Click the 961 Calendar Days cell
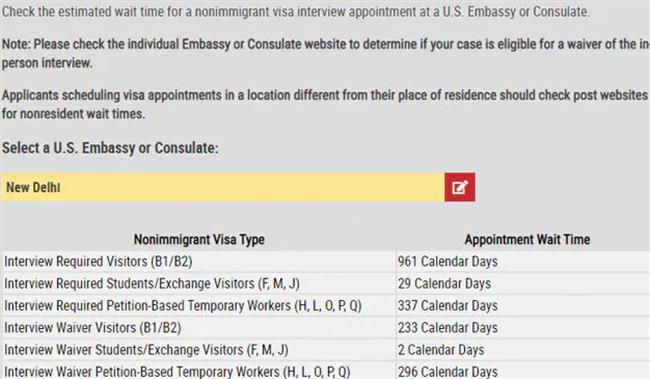Screen dimensions: 650x379 [448, 261]
